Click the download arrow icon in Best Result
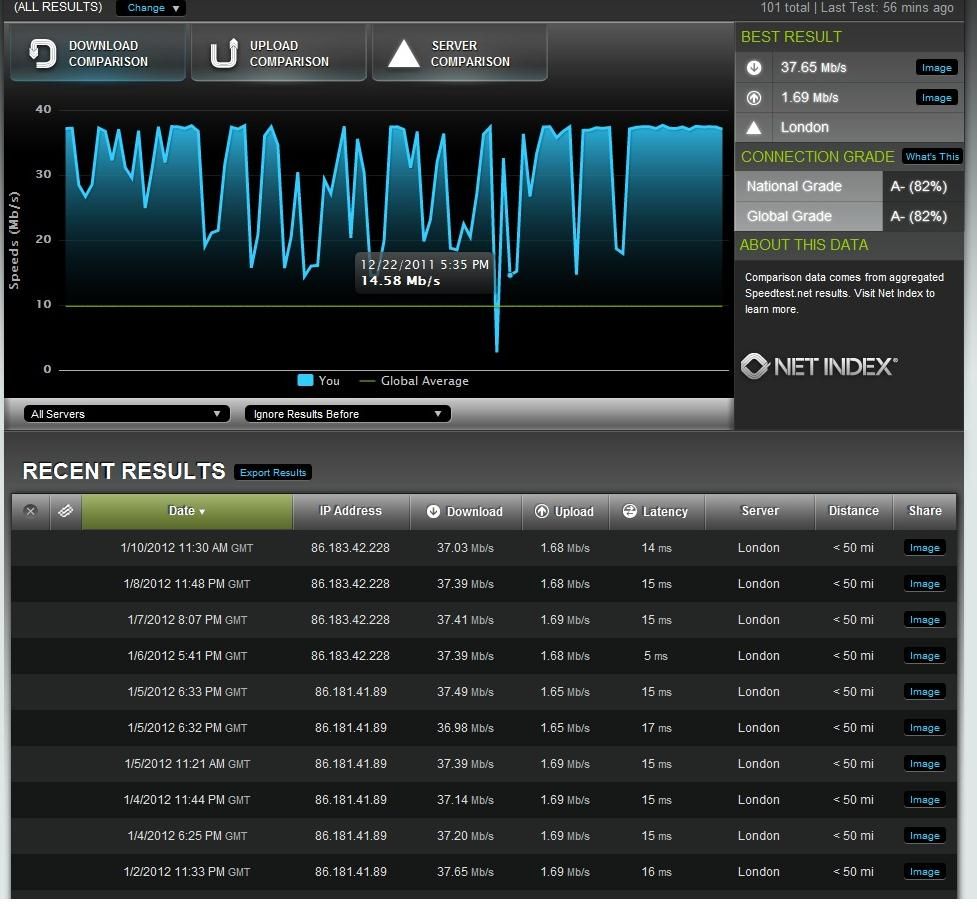The image size is (977, 912). point(754,68)
